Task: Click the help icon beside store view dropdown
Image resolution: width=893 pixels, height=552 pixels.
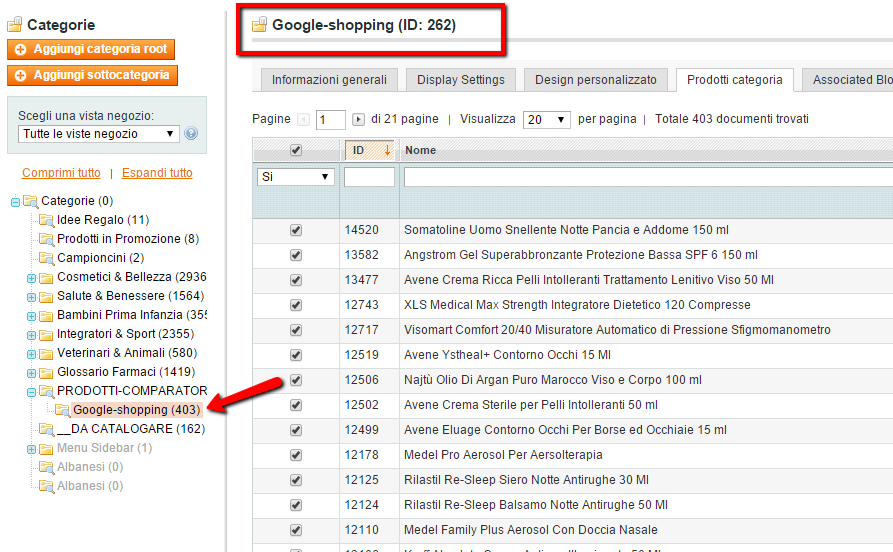Action: (191, 134)
